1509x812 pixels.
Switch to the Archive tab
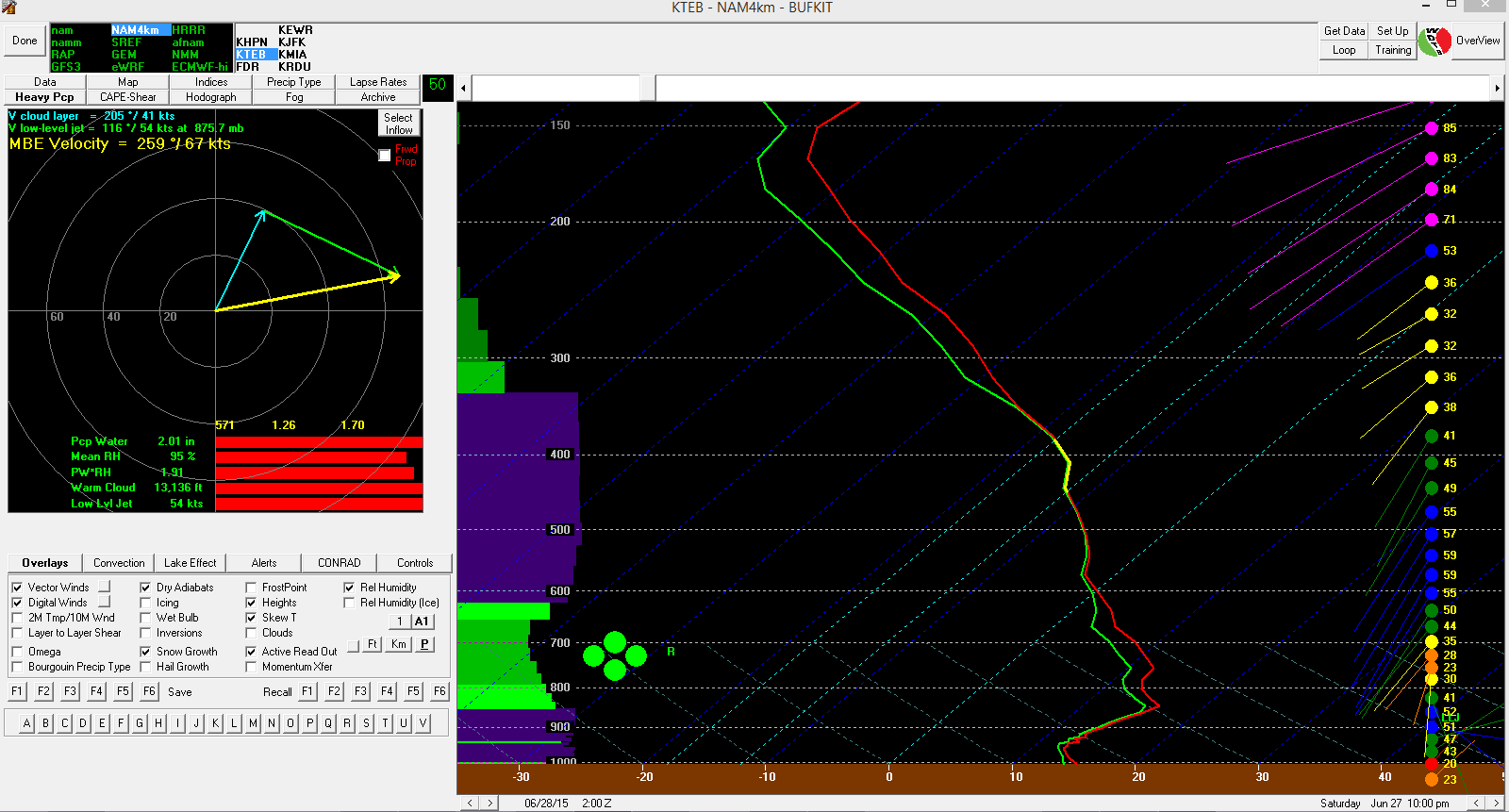pos(378,97)
